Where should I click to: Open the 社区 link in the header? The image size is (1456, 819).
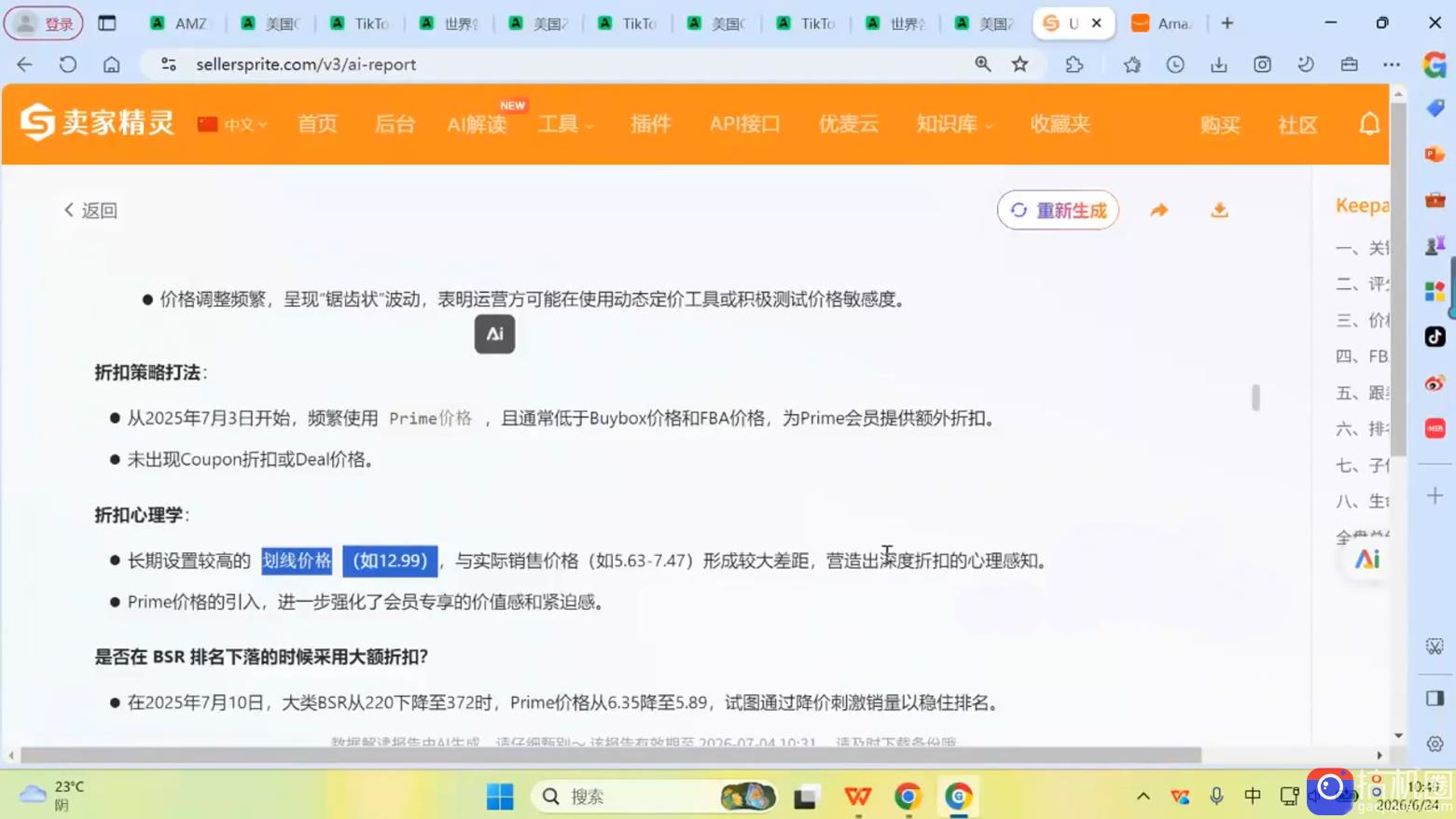(1297, 125)
